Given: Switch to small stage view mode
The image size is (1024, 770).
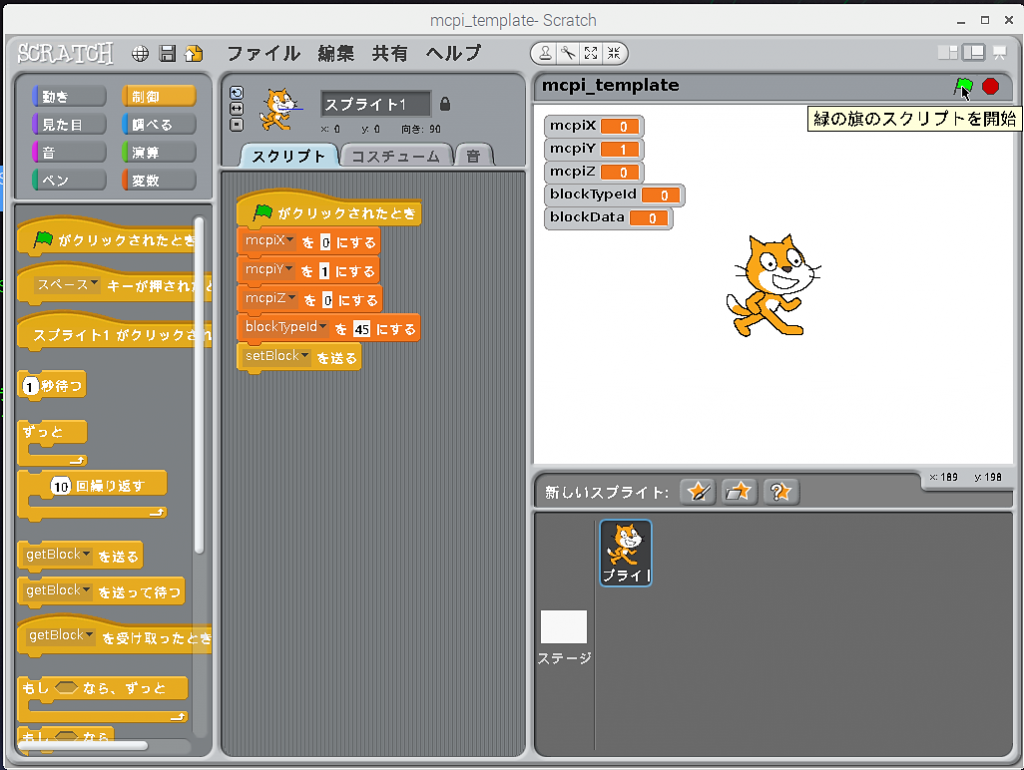Looking at the screenshot, I should coord(947,53).
